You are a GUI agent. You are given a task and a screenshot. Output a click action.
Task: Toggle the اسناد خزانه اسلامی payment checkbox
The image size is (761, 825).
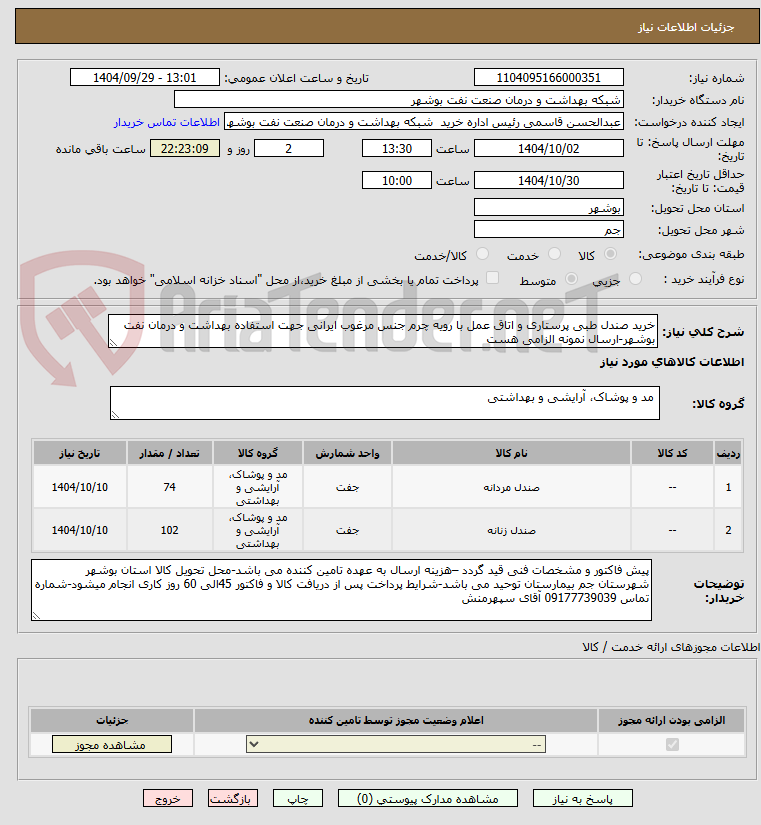point(492,278)
